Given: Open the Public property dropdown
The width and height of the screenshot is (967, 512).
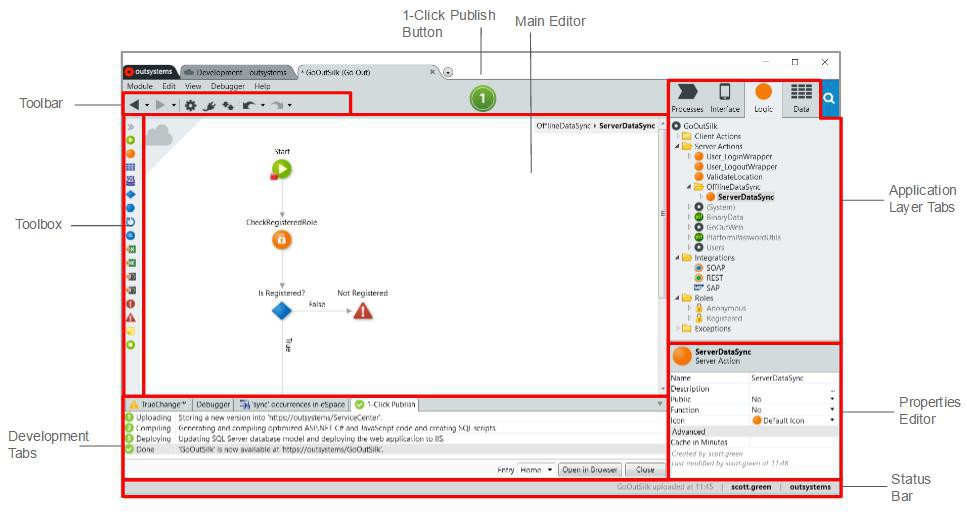Looking at the screenshot, I should click(x=833, y=399).
